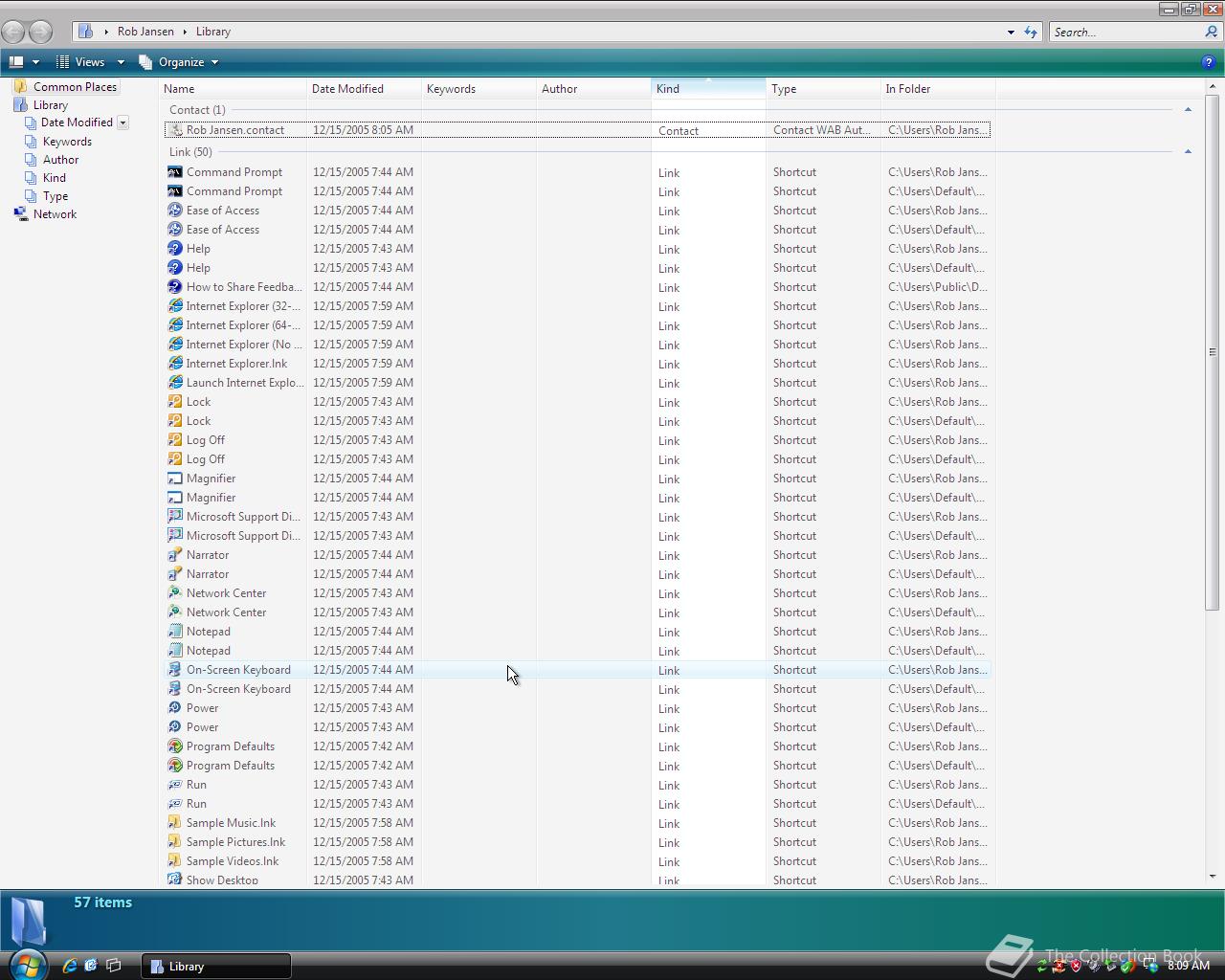Click arrow before Rob Jansen in breadcrumb
The height and width of the screenshot is (980, 1225).
click(106, 32)
